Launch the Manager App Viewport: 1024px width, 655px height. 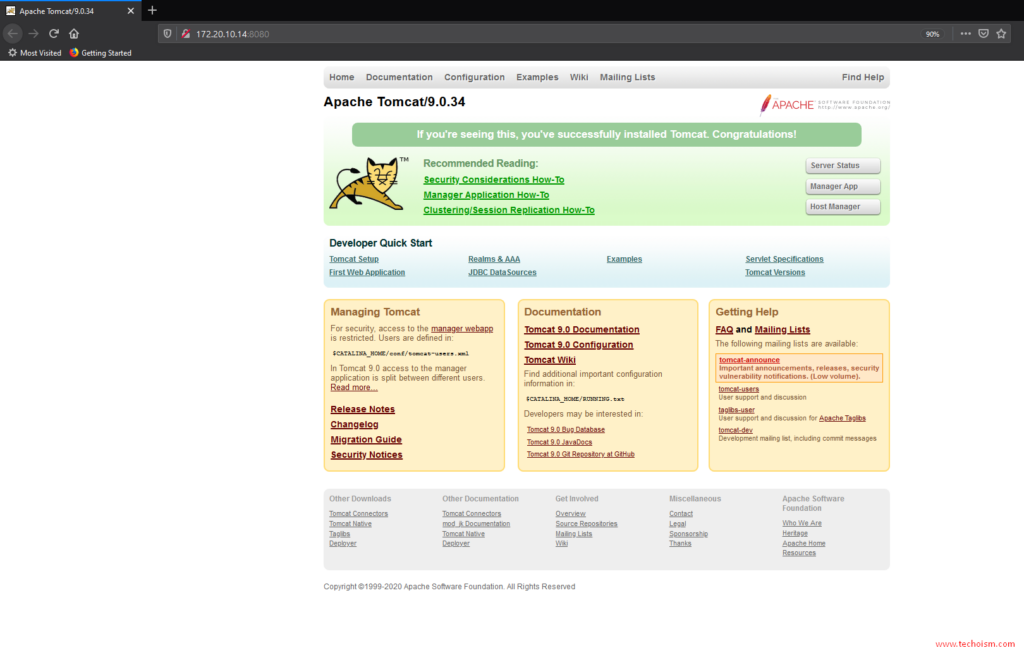coord(842,186)
